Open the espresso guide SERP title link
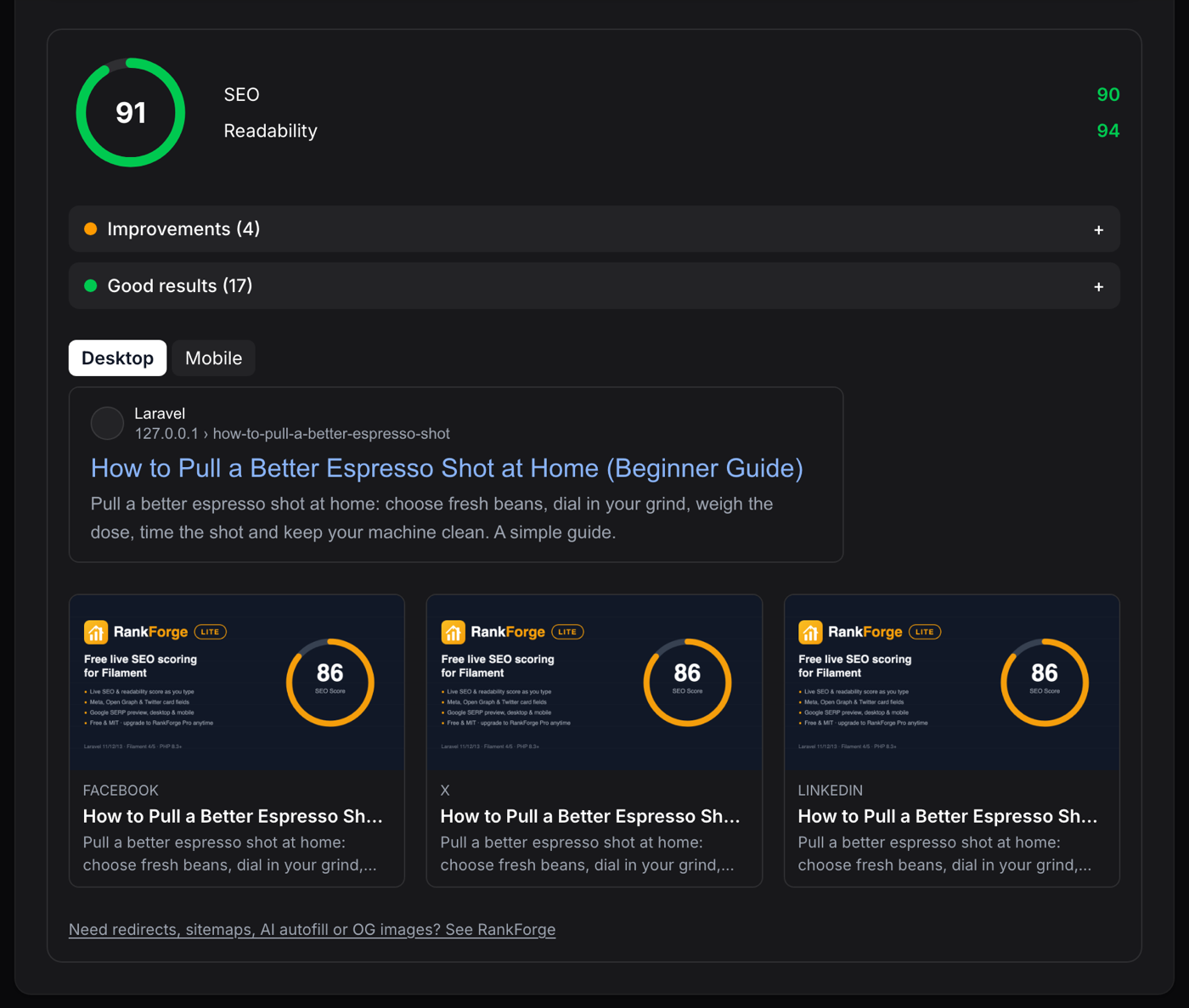Screen dimensions: 1189x1008 click(447, 468)
